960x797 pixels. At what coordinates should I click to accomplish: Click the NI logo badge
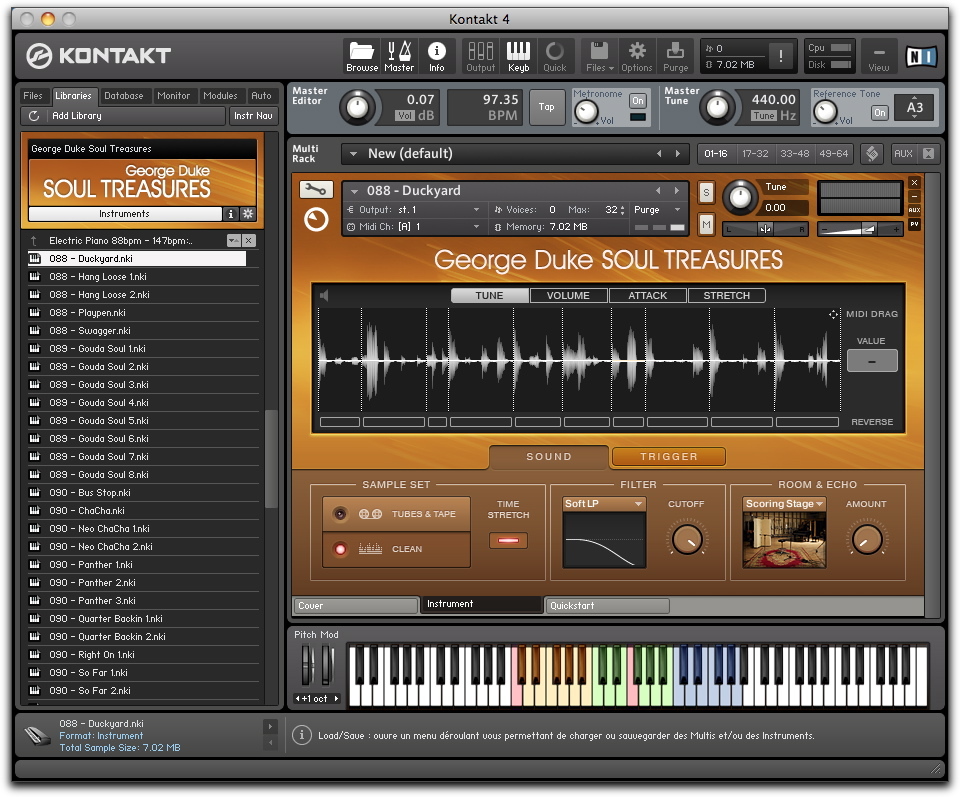pyautogui.click(x=921, y=57)
